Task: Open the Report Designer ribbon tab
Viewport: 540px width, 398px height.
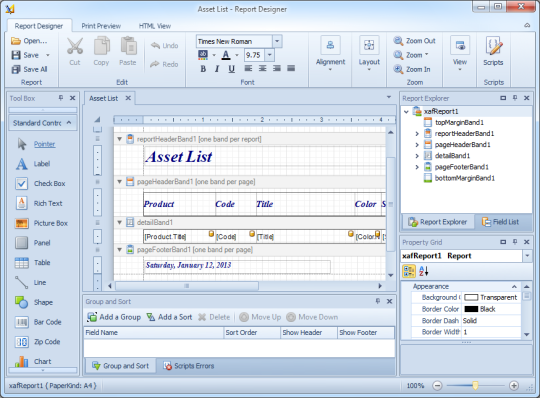Action: click(x=39, y=26)
